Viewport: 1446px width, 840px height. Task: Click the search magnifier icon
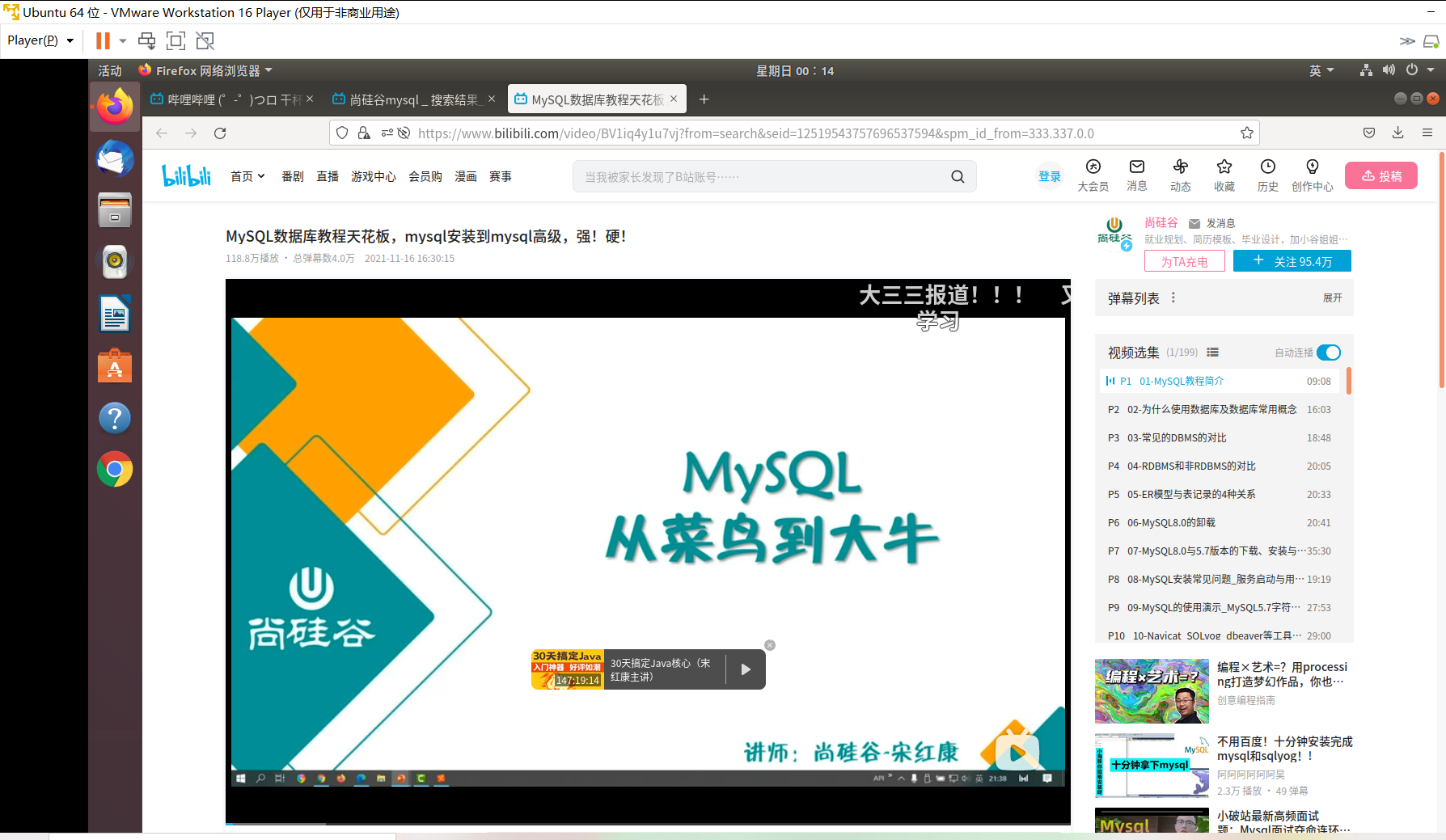(x=958, y=175)
